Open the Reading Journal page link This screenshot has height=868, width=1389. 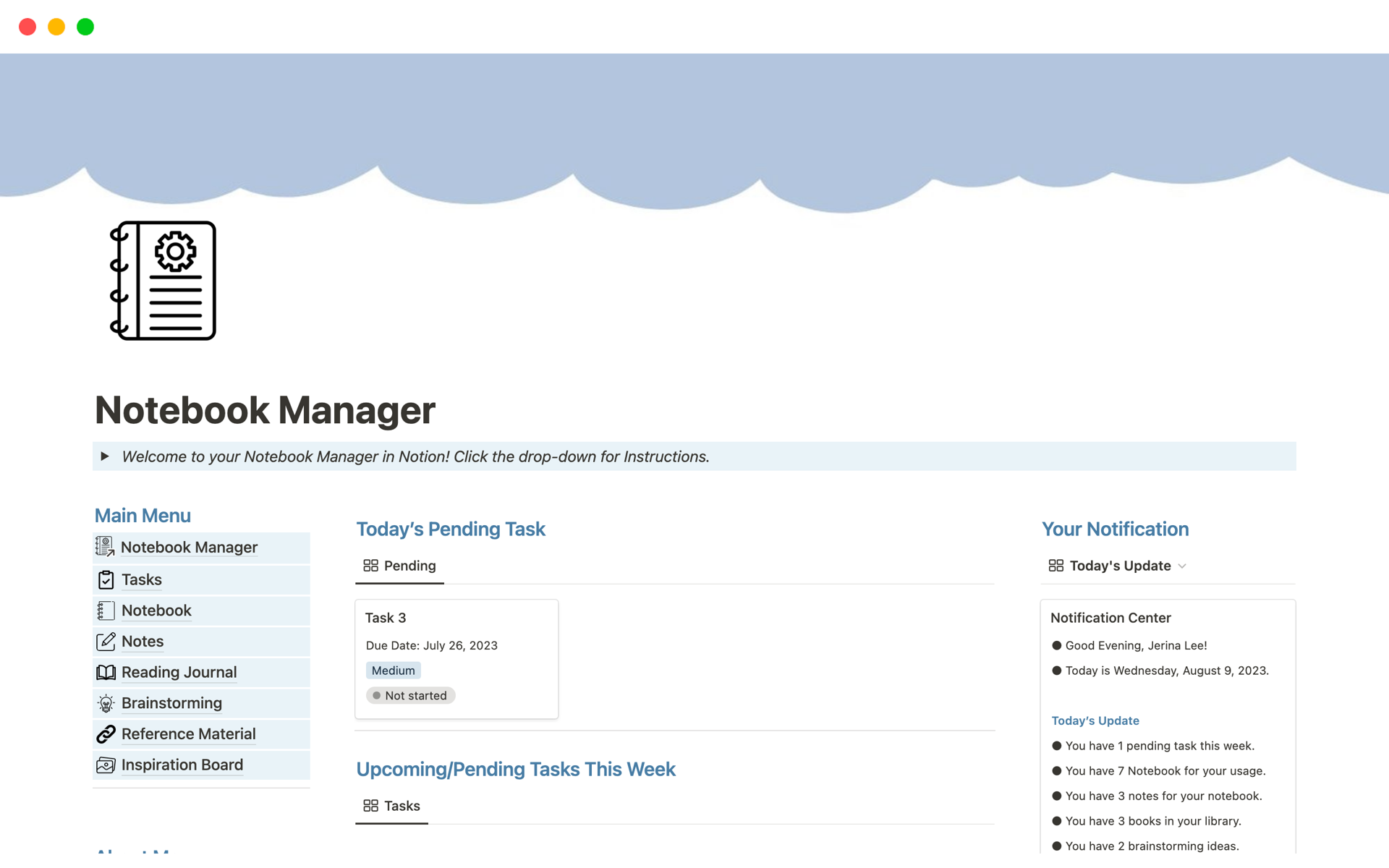(179, 672)
